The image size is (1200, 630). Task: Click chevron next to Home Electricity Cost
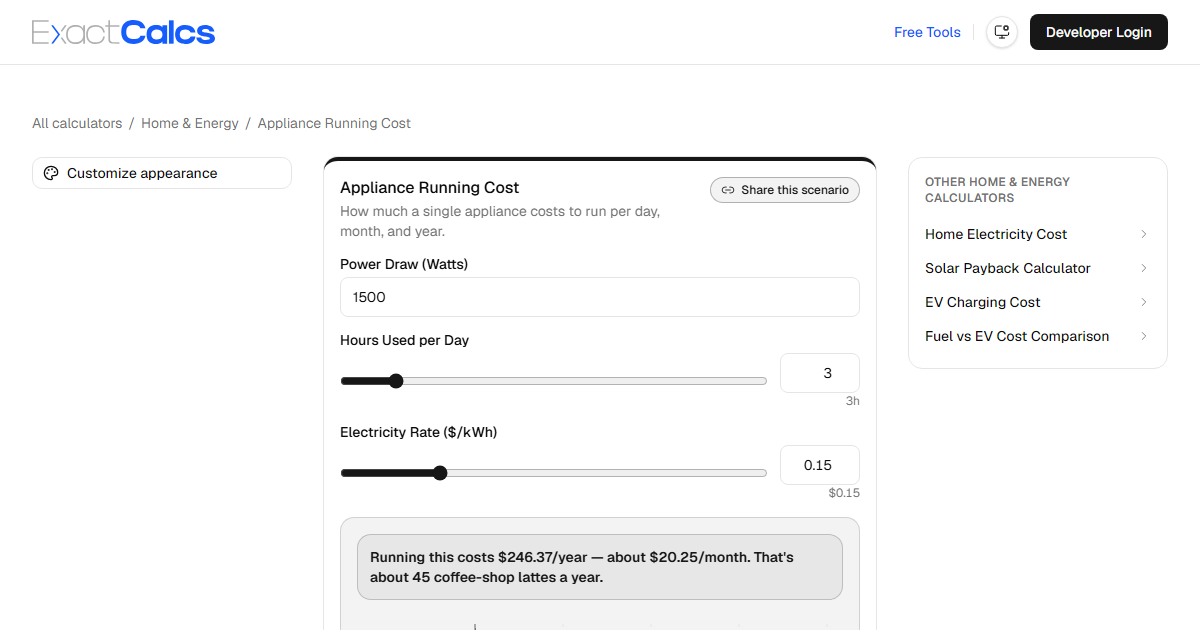(x=1144, y=234)
